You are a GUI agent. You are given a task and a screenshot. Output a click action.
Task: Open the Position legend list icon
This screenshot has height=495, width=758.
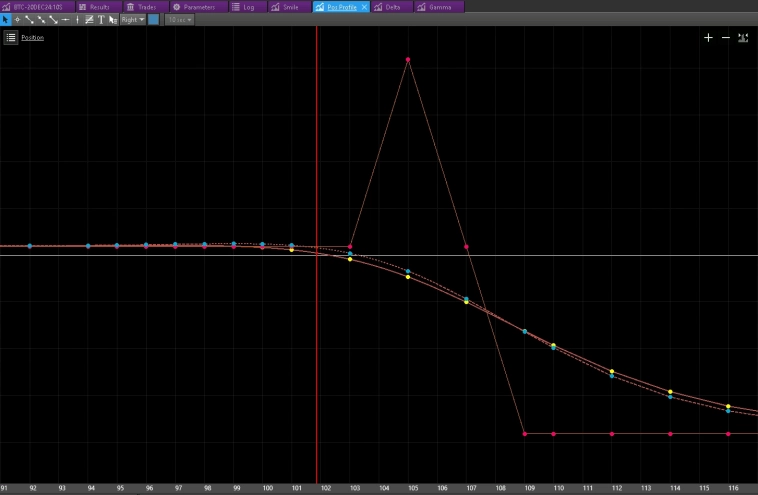[x=10, y=37]
